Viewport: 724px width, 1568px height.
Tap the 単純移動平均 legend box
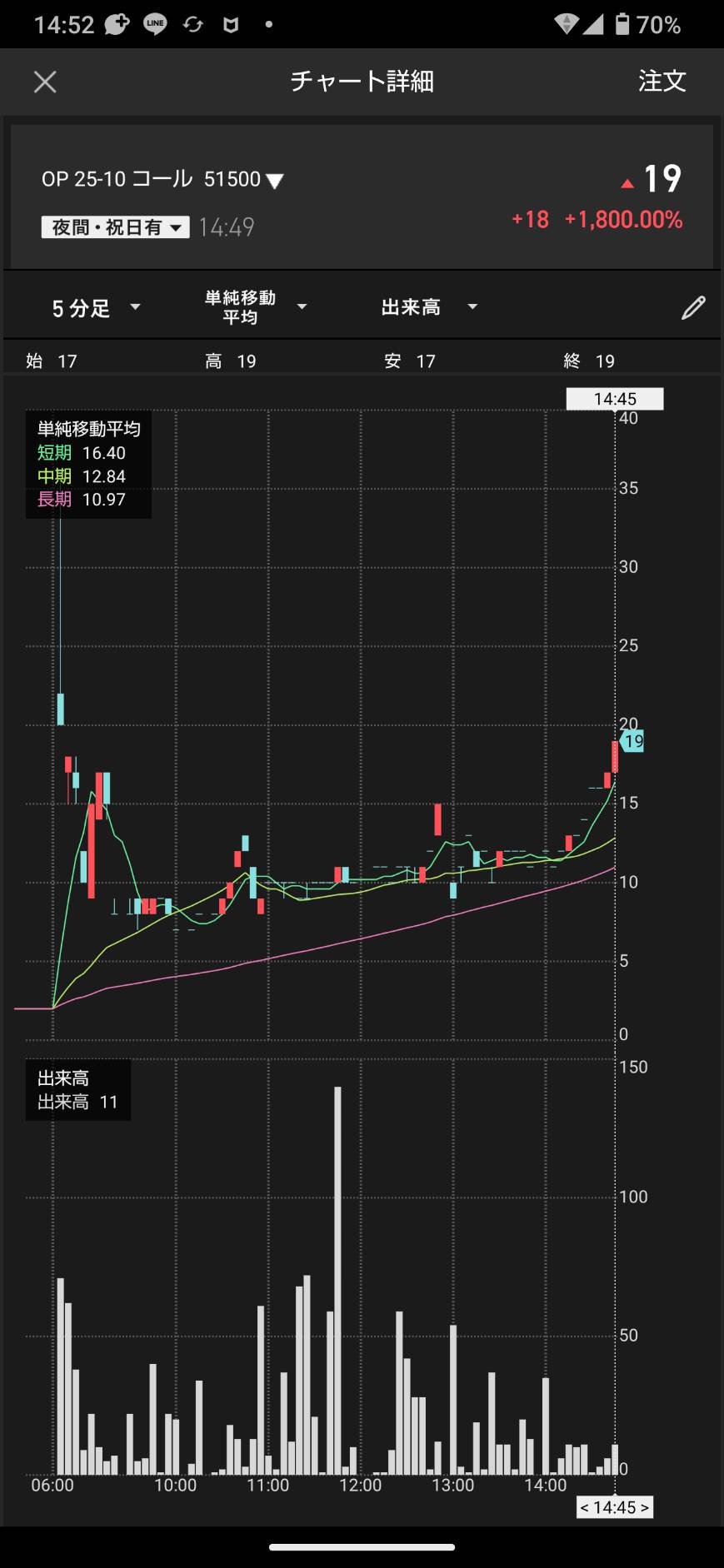(x=88, y=464)
